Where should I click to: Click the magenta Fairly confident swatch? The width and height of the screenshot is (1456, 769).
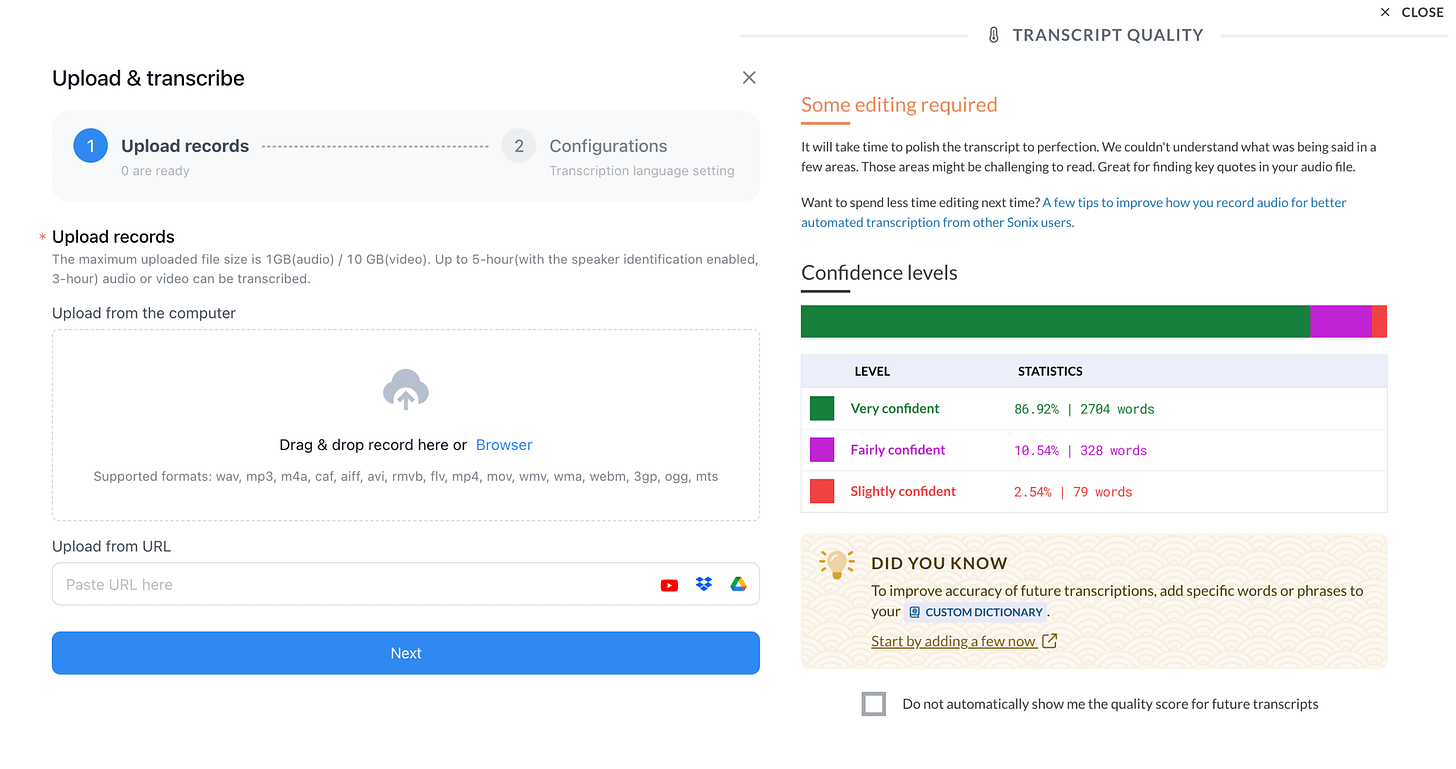(x=821, y=449)
